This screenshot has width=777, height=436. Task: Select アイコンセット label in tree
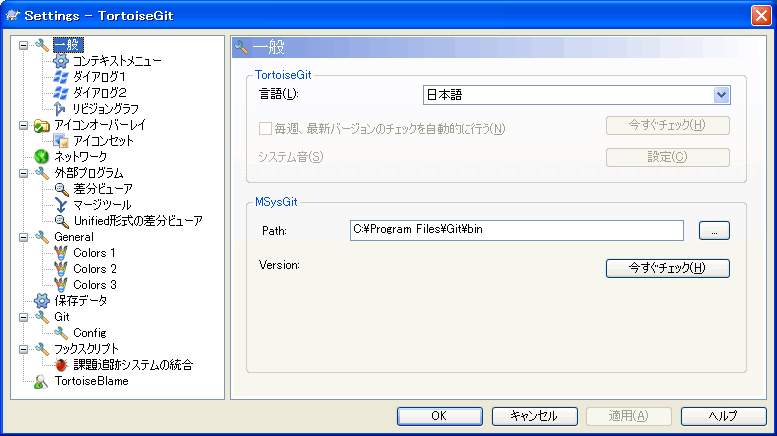click(x=103, y=141)
